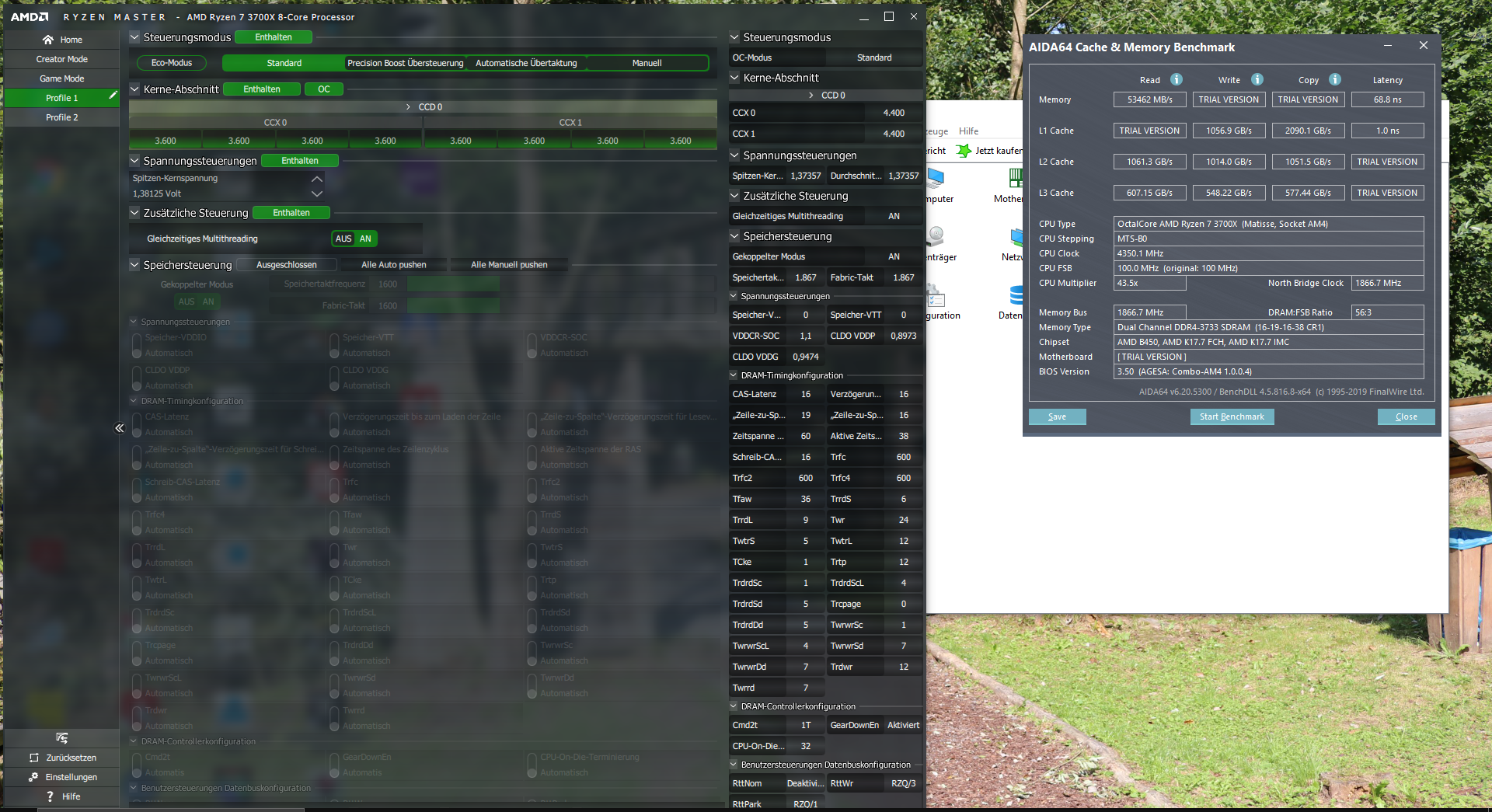This screenshot has height=812, width=1492.
Task: Click the info icon next to Write
Action: [1257, 79]
